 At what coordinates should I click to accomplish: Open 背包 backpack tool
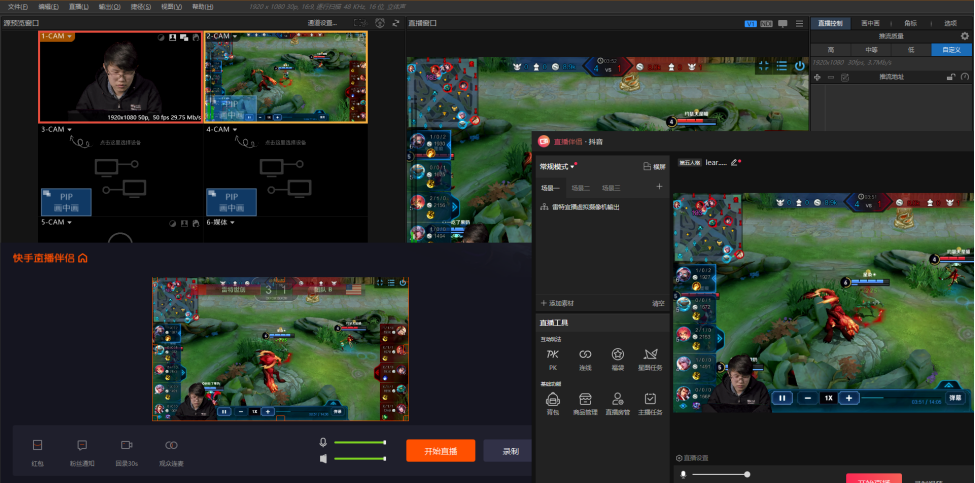coord(552,403)
